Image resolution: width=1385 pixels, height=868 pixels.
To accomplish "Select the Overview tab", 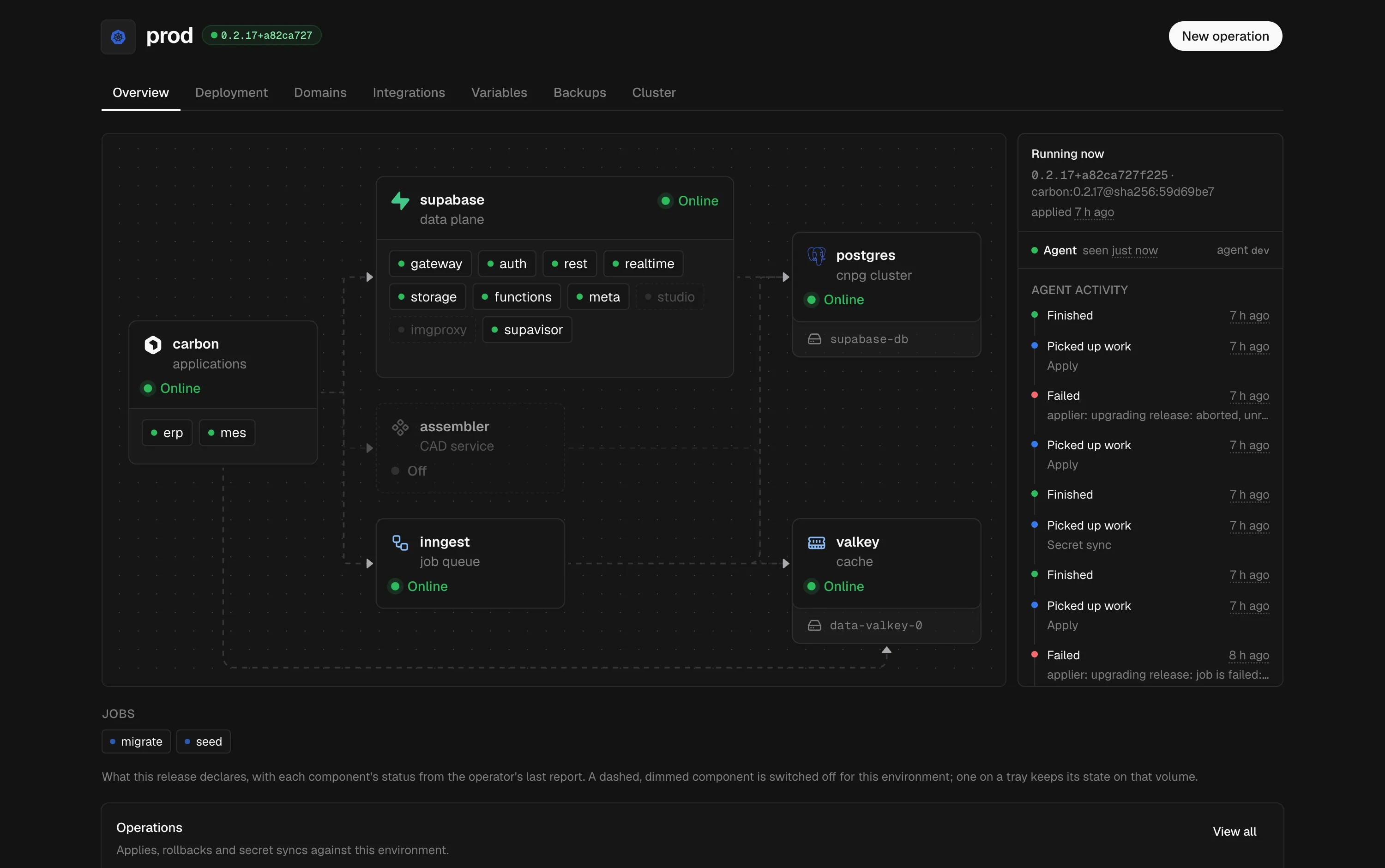I will pyautogui.click(x=141, y=92).
